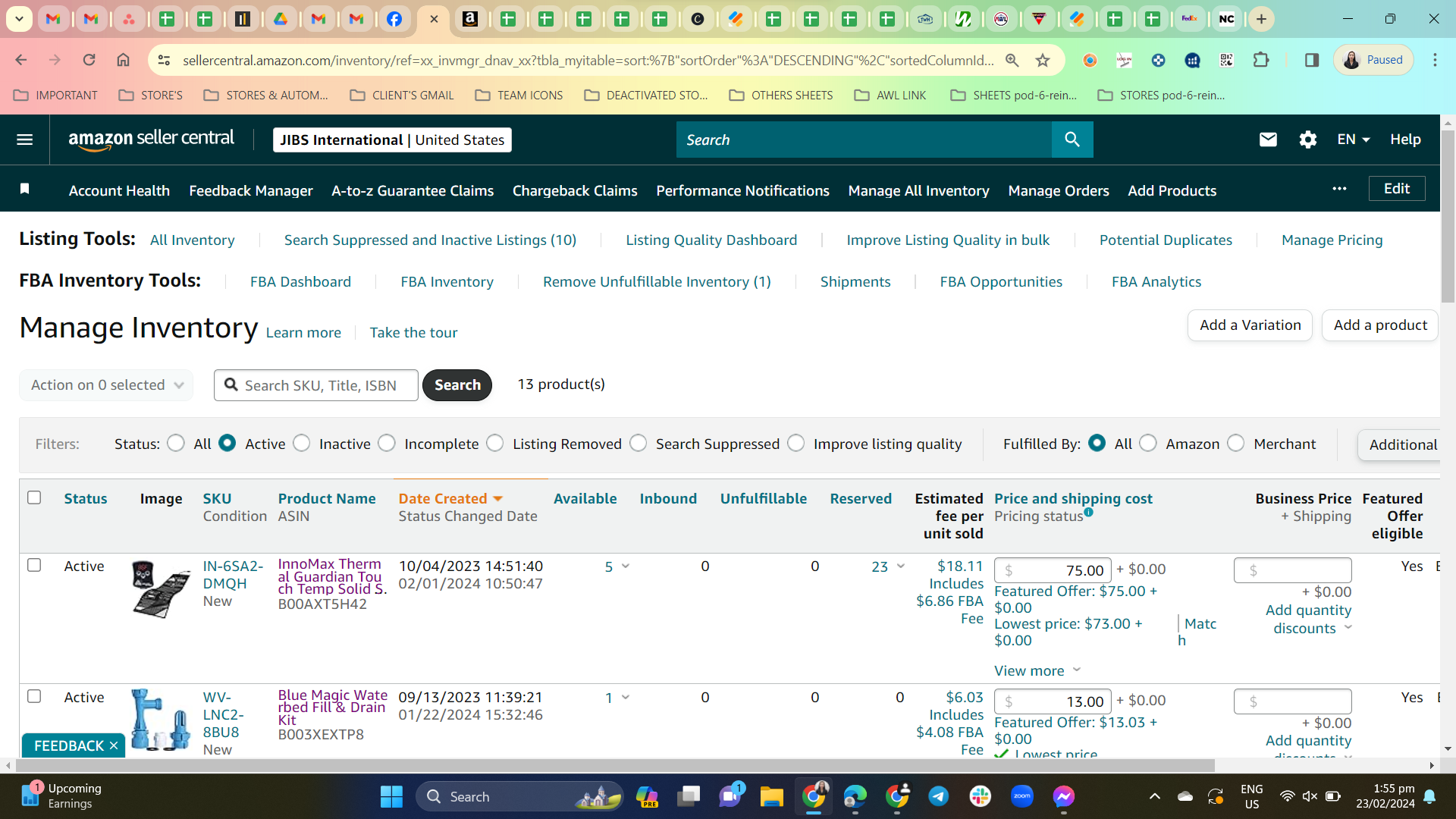The height and width of the screenshot is (819, 1456).
Task: Open Slack from the taskbar
Action: (x=981, y=796)
